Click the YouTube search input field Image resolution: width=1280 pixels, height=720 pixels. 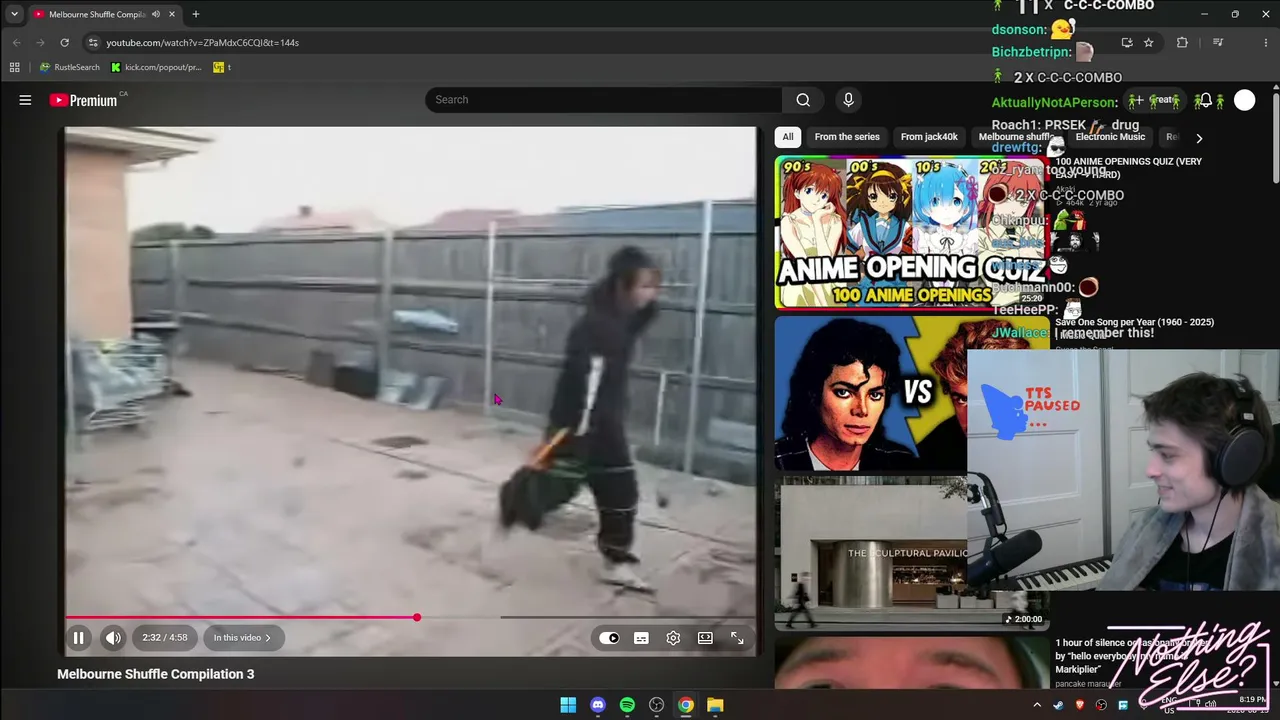click(604, 100)
